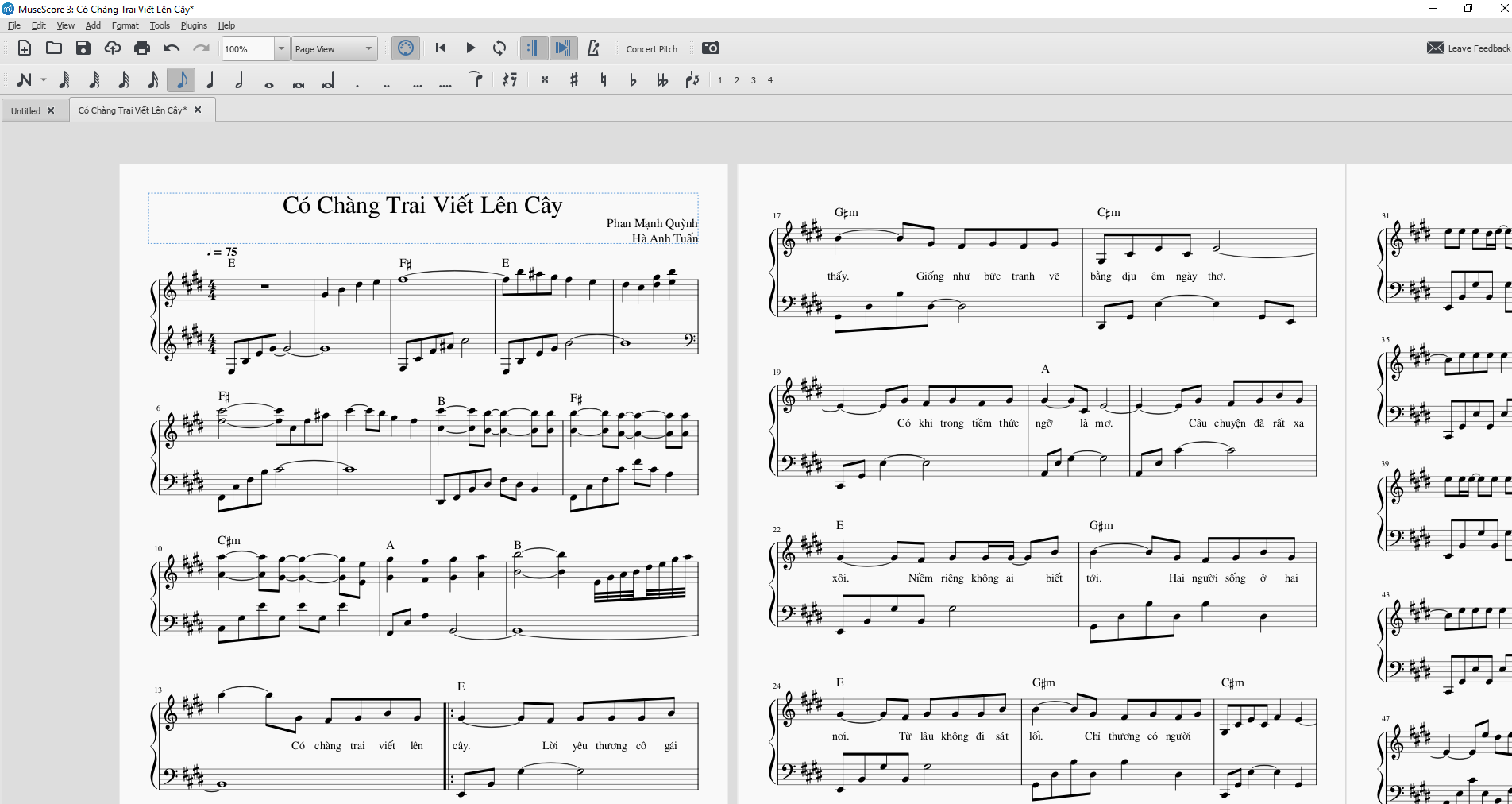Screen dimensions: 1512x804
Task: Toggle the Concert Pitch button
Action: [652, 48]
